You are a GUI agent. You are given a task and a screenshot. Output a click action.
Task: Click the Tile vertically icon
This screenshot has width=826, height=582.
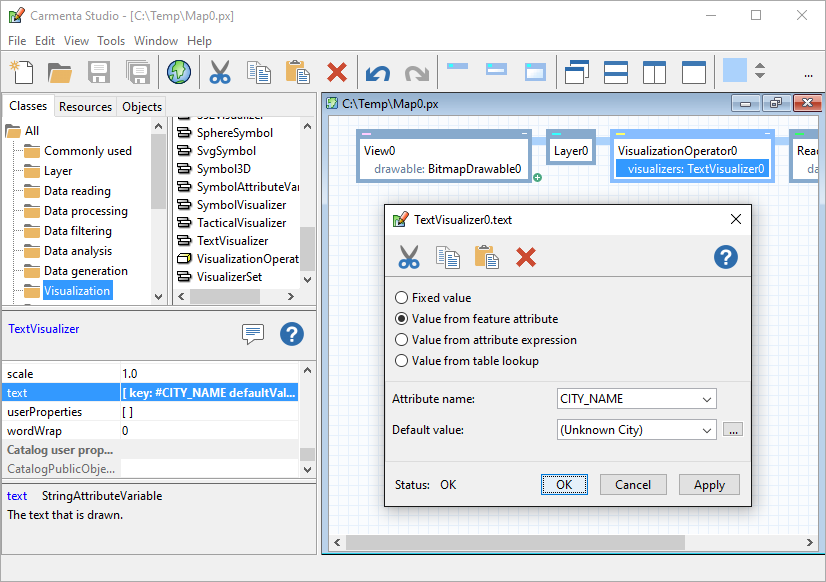pyautogui.click(x=654, y=72)
